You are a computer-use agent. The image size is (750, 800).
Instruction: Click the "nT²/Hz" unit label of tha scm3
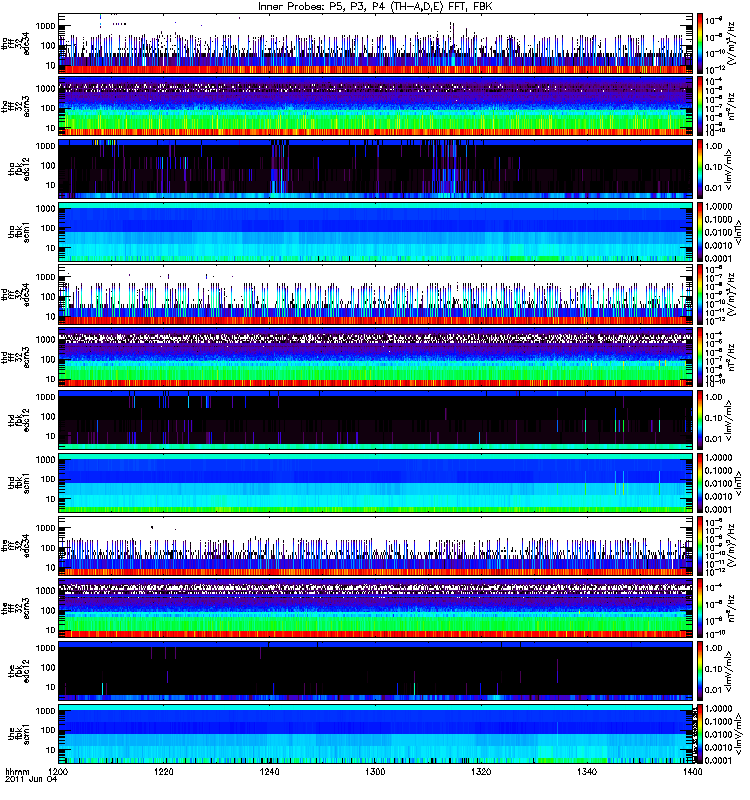tap(731, 107)
